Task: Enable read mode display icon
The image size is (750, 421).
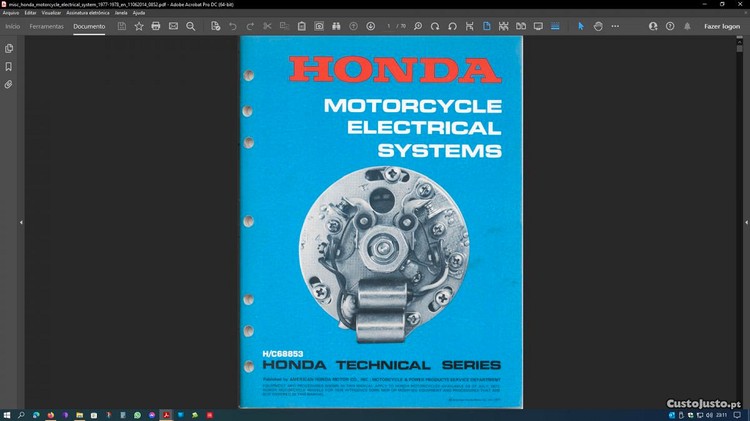Action: tap(539, 26)
